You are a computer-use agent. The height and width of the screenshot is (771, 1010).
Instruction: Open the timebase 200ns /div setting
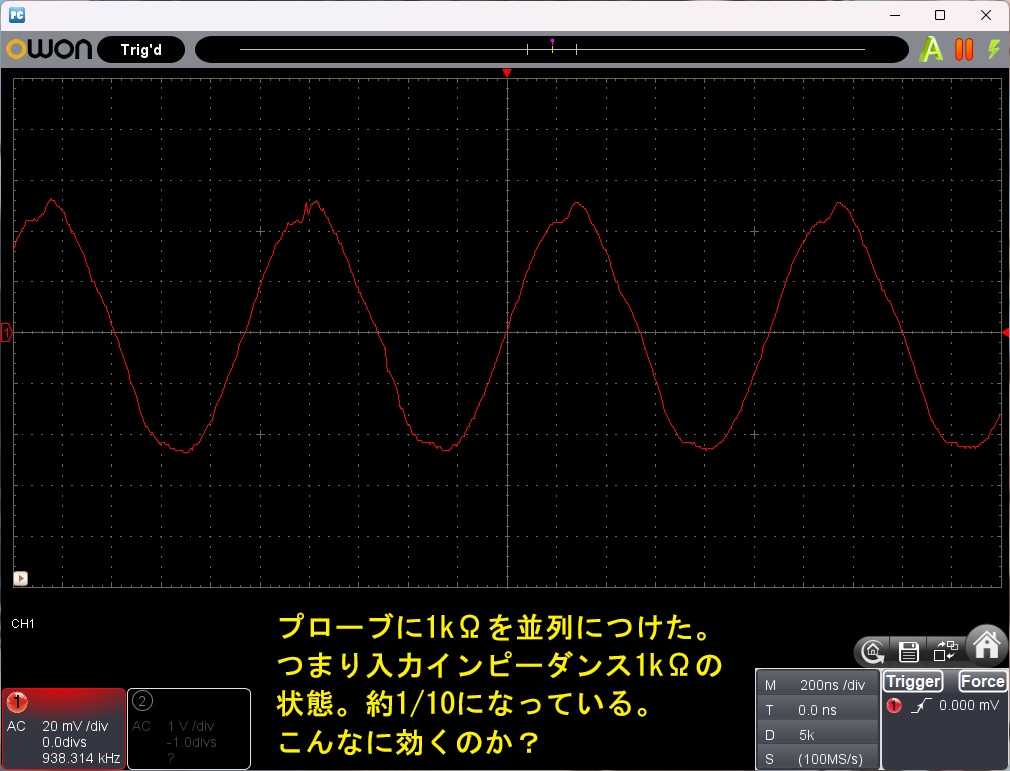pyautogui.click(x=817, y=685)
